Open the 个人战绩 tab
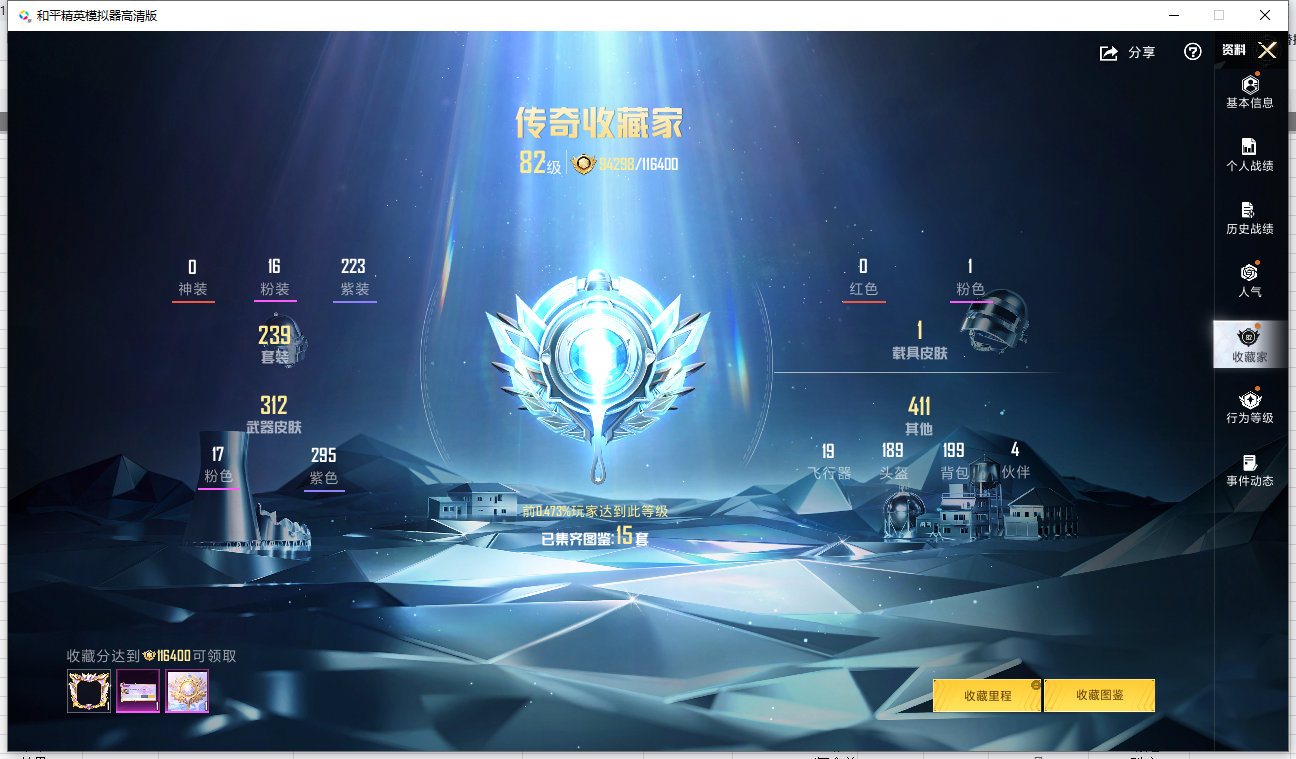Image resolution: width=1296 pixels, height=759 pixels. click(x=1250, y=154)
